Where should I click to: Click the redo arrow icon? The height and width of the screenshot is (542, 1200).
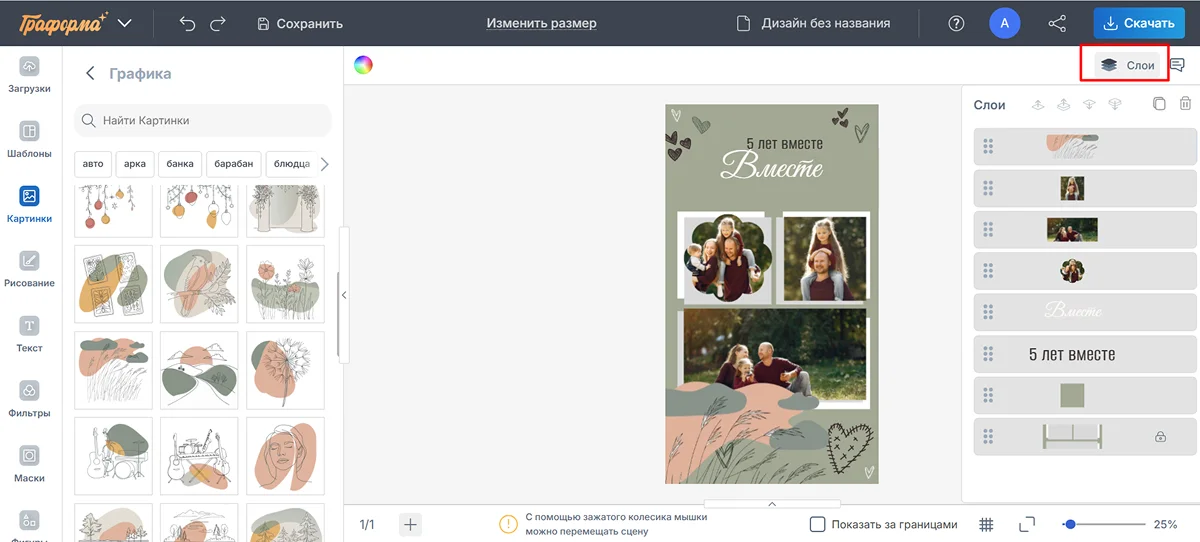click(x=218, y=23)
